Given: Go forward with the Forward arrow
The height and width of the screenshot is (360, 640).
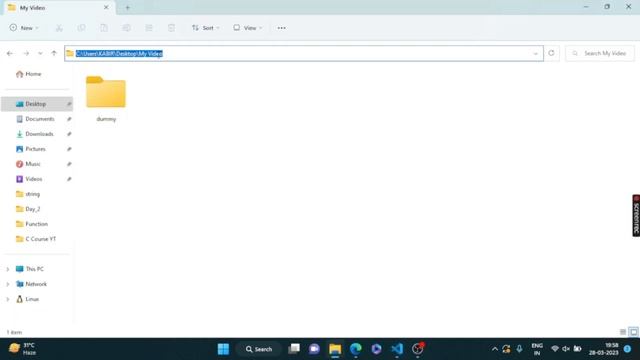Looking at the screenshot, I should point(26,53).
